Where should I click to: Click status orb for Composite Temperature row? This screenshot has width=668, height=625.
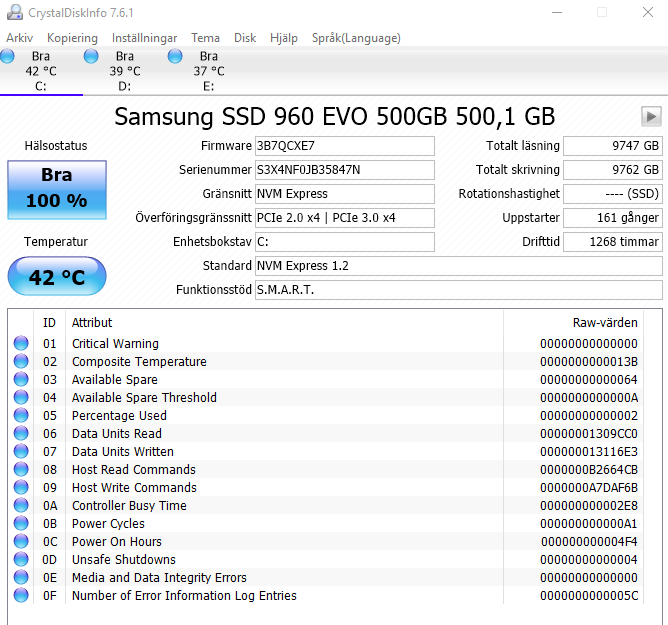[21, 361]
